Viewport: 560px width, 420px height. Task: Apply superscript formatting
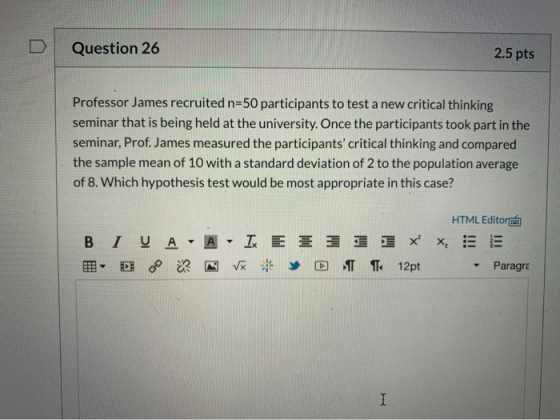coord(415,241)
